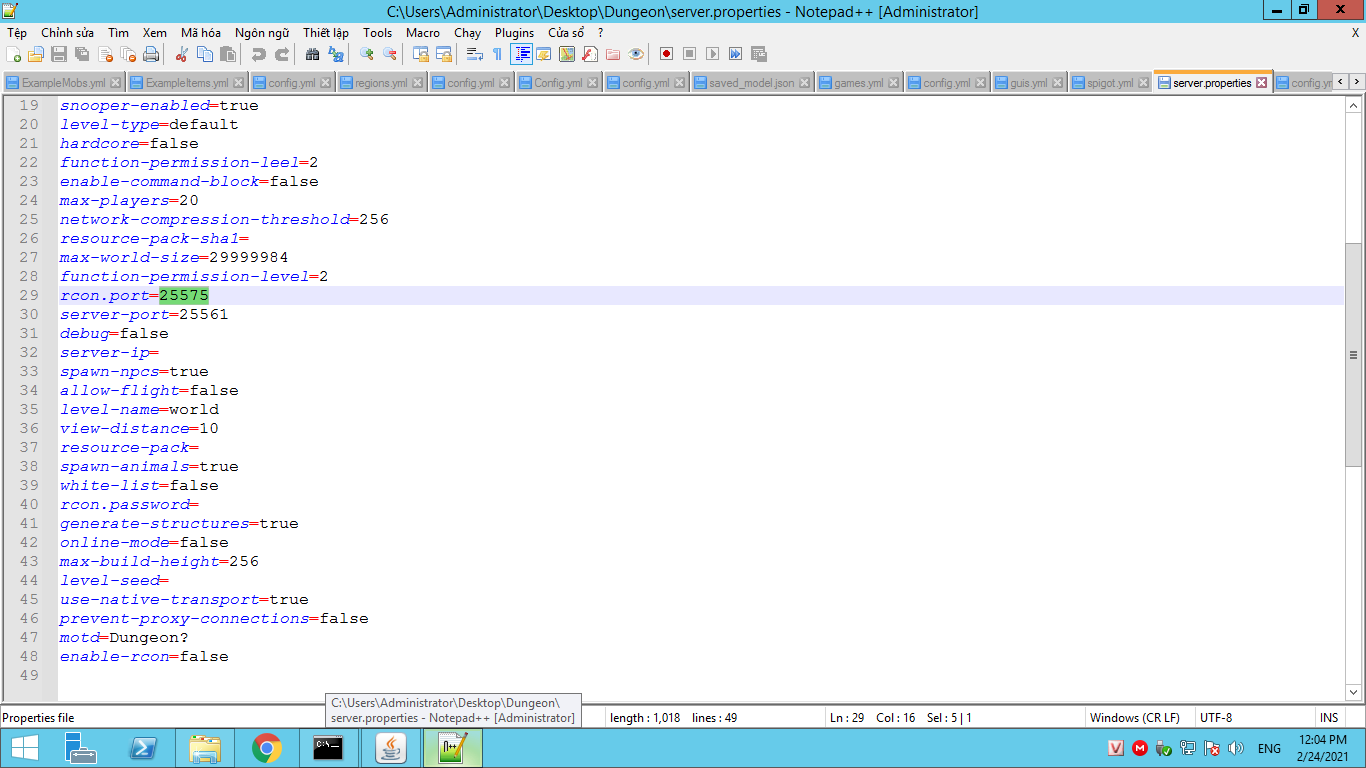Start macro recording with the red record icon
Image resolution: width=1366 pixels, height=768 pixels.
(x=666, y=54)
